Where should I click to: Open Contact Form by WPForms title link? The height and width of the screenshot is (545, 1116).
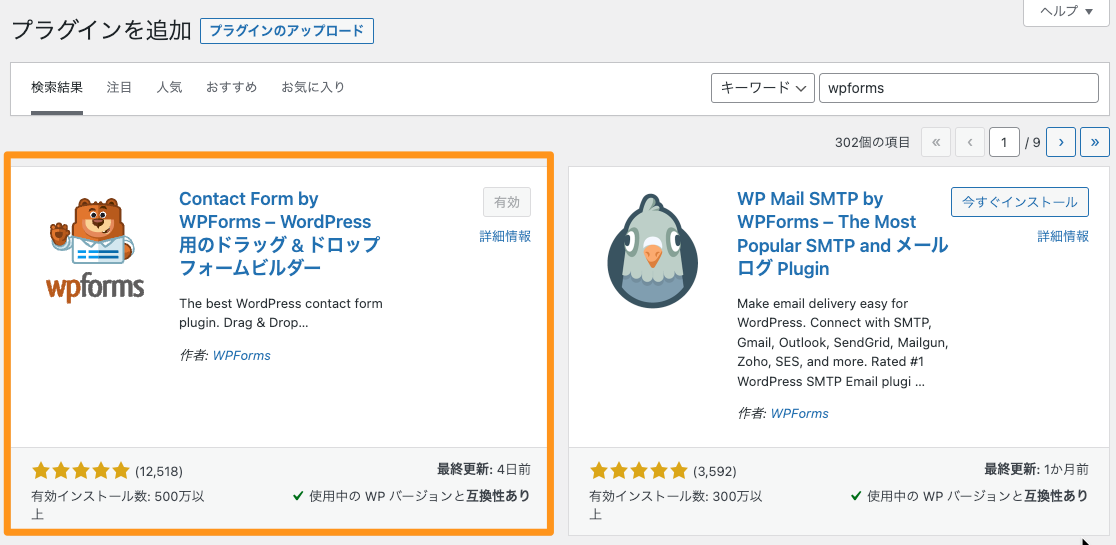tap(280, 233)
